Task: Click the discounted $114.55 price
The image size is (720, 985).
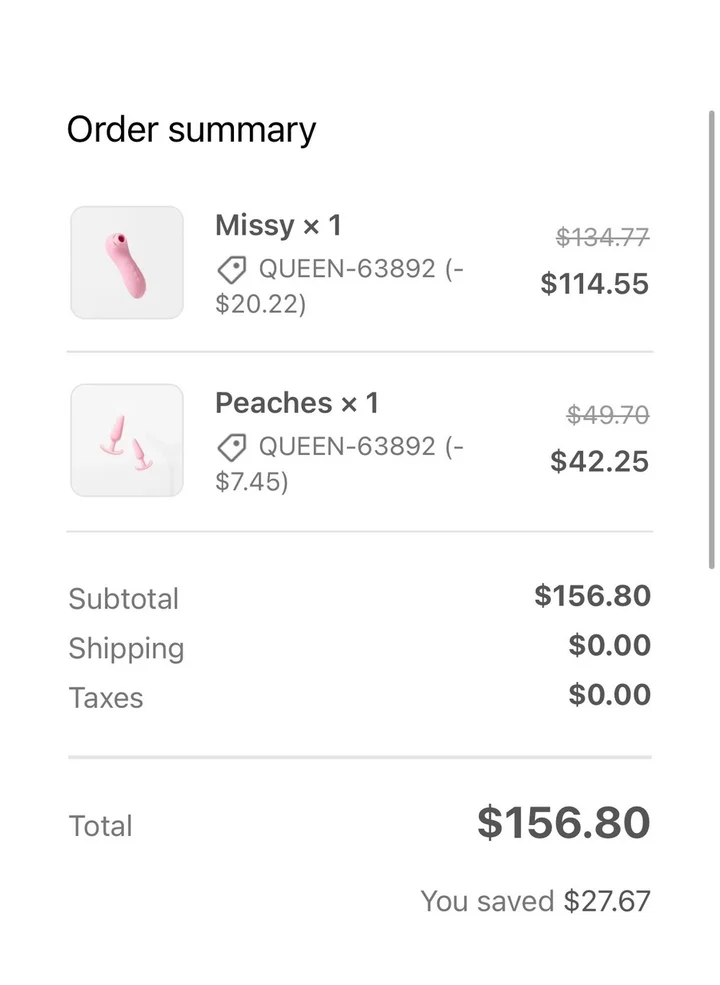Action: pyautogui.click(x=595, y=284)
